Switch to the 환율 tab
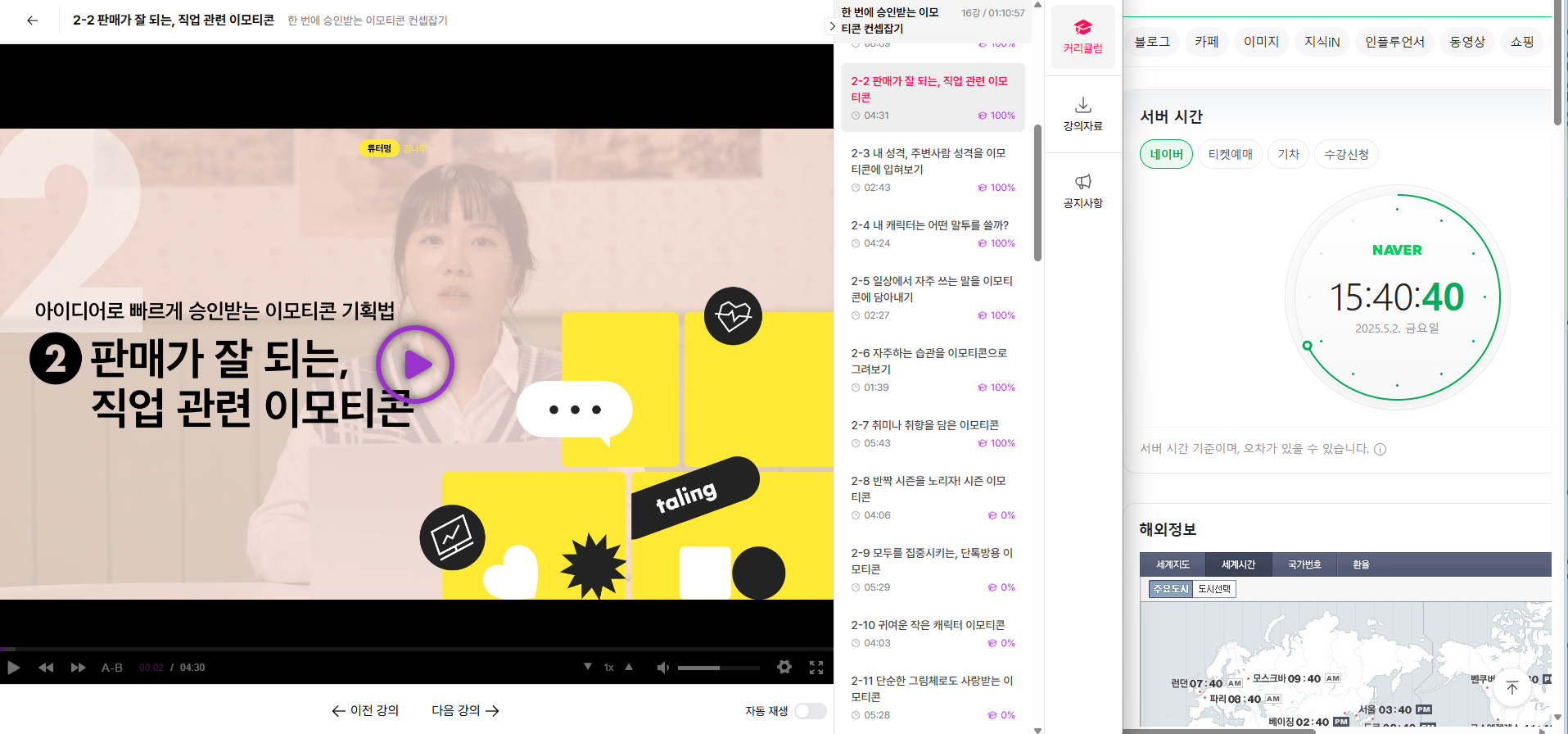The image size is (1568, 734). 1361,564
